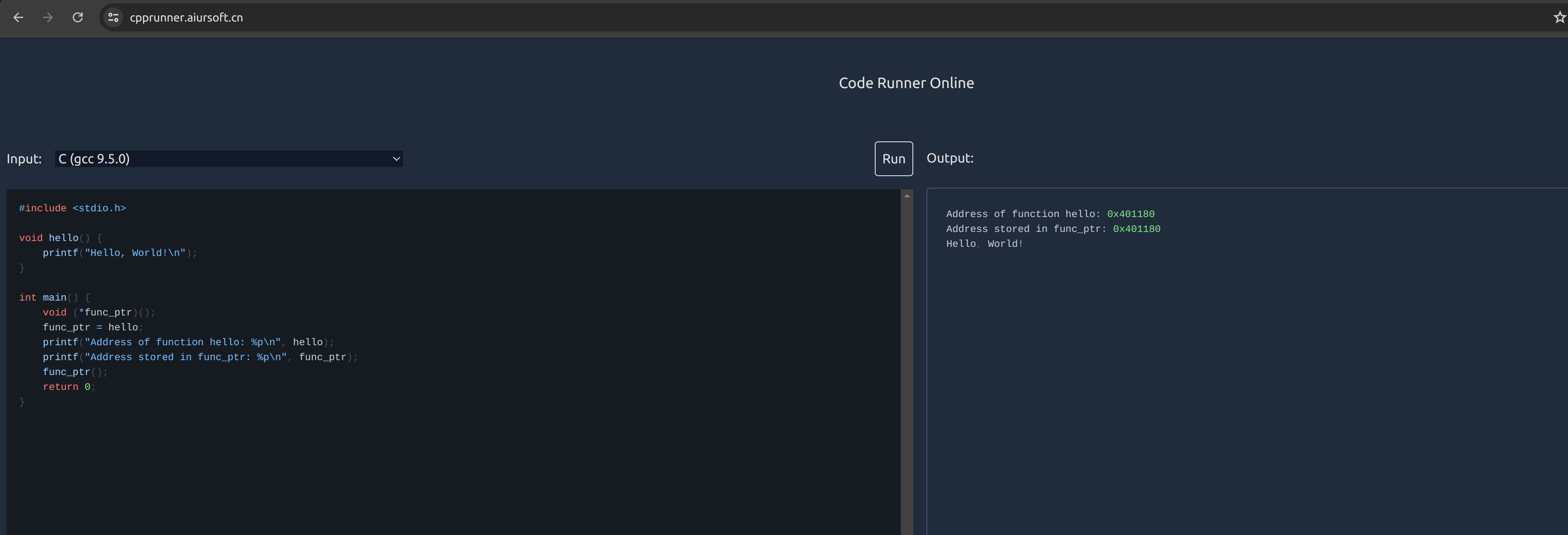Click the printf Address of function hello line
The height and width of the screenshot is (535, 1568).
(188, 342)
